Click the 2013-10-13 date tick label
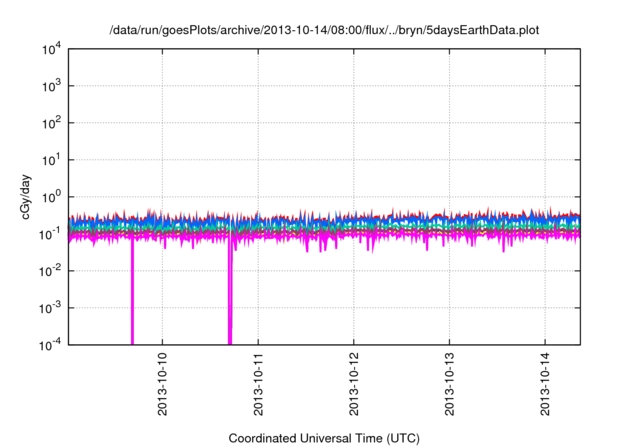This screenshot has height=448, width=640. pos(449,384)
